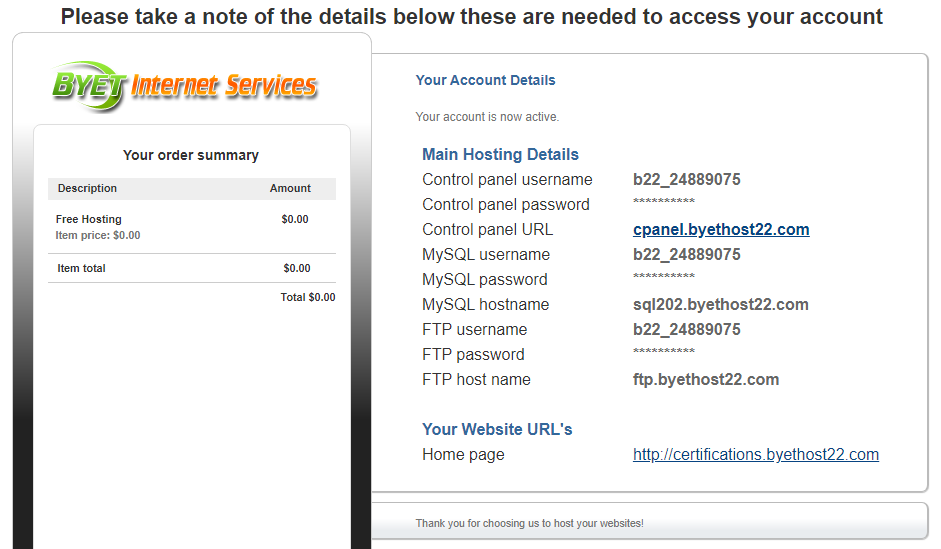
Task: Click the Main Hosting Details heading
Action: tap(500, 155)
